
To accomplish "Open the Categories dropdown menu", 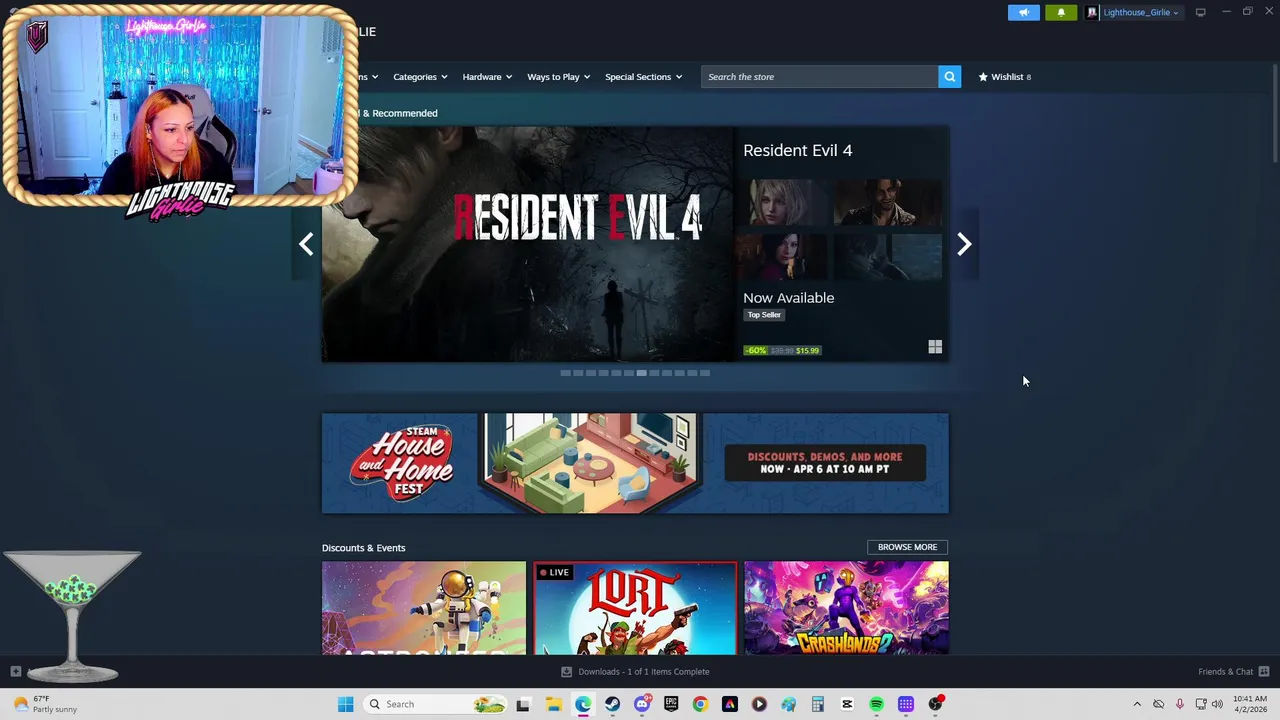I will [x=420, y=77].
